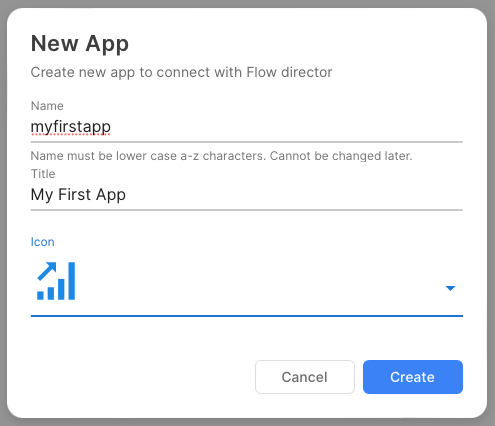Screen dimensions: 495x426
Task: Focus the Title field with My First App
Action: [246, 195]
